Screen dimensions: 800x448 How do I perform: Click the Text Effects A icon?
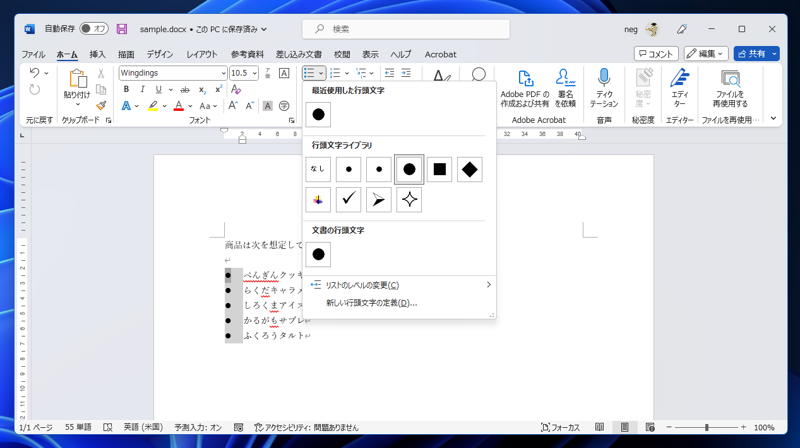126,106
